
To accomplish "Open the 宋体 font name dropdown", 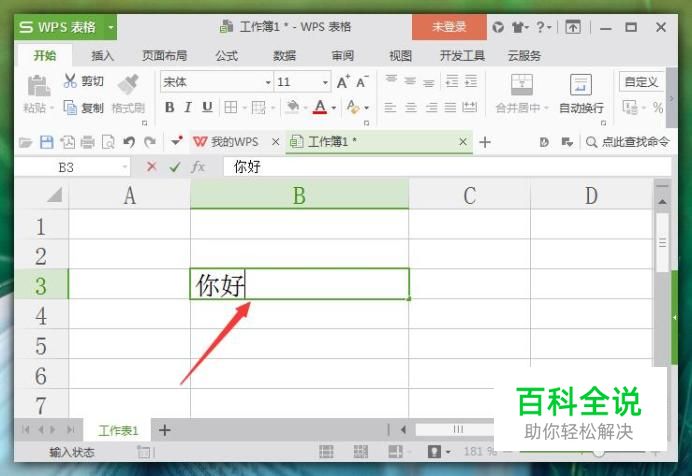I will tap(268, 82).
